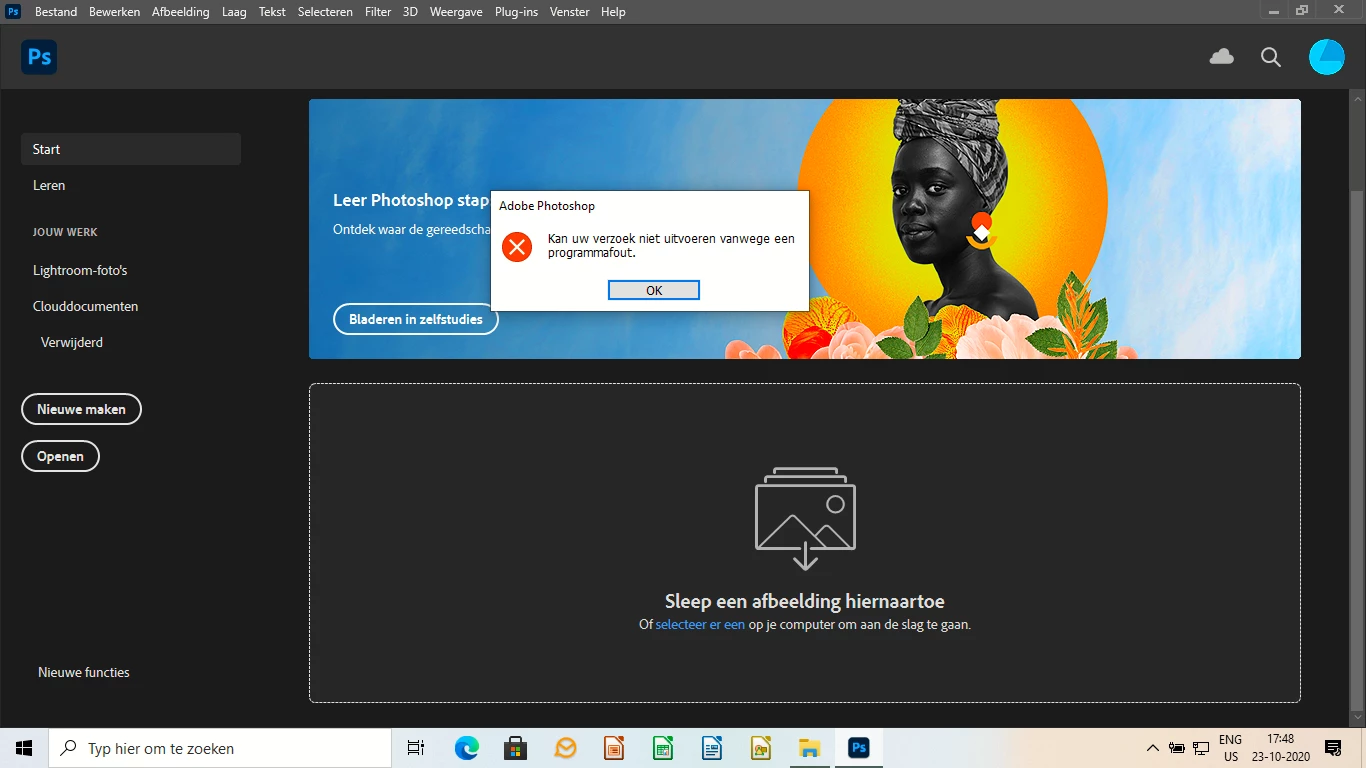
Task: Open the yellow-green database app on taskbar
Action: [x=760, y=748]
